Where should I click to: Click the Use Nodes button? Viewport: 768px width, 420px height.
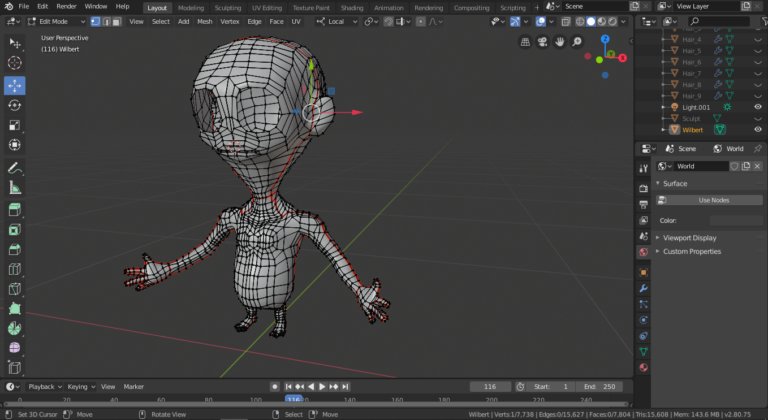(x=713, y=200)
